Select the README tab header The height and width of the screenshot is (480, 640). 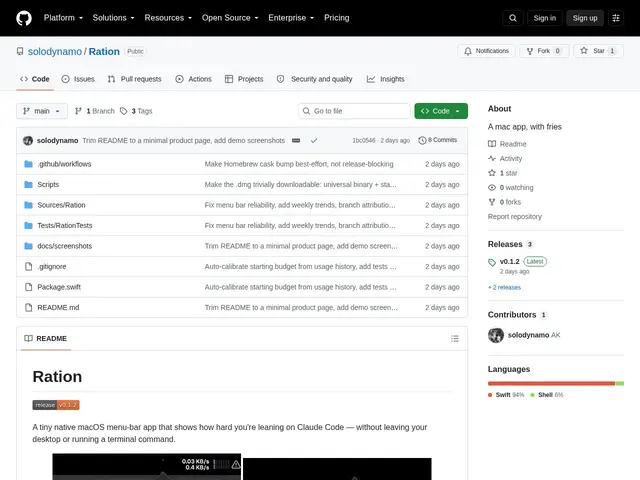pyautogui.click(x=45, y=338)
